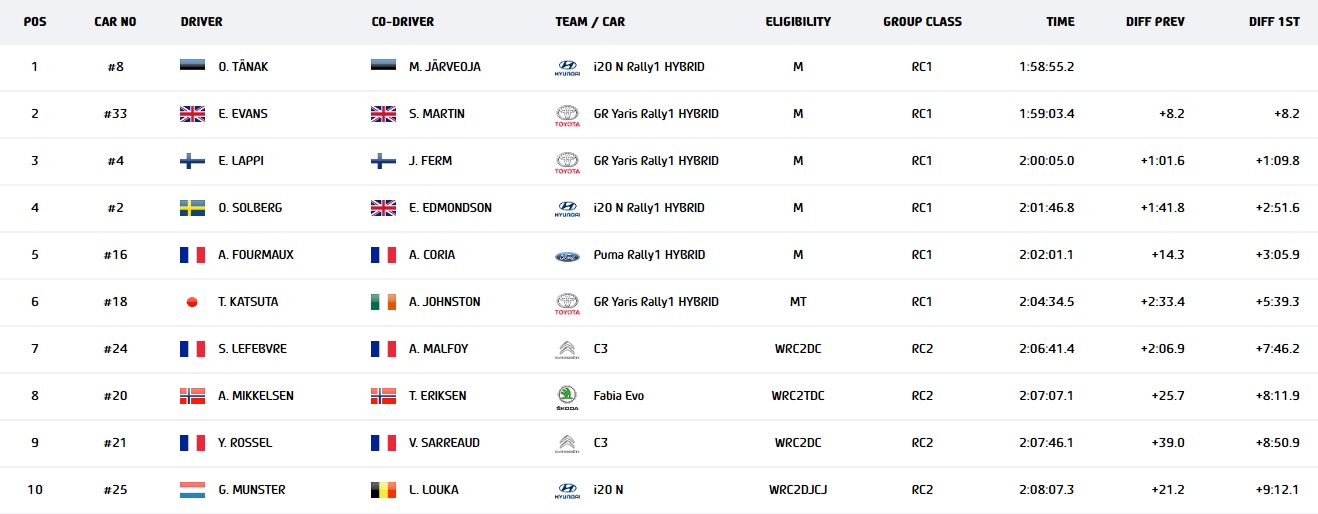Click Ford logo next to Puma Rally1
1318x514 pixels.
566,256
